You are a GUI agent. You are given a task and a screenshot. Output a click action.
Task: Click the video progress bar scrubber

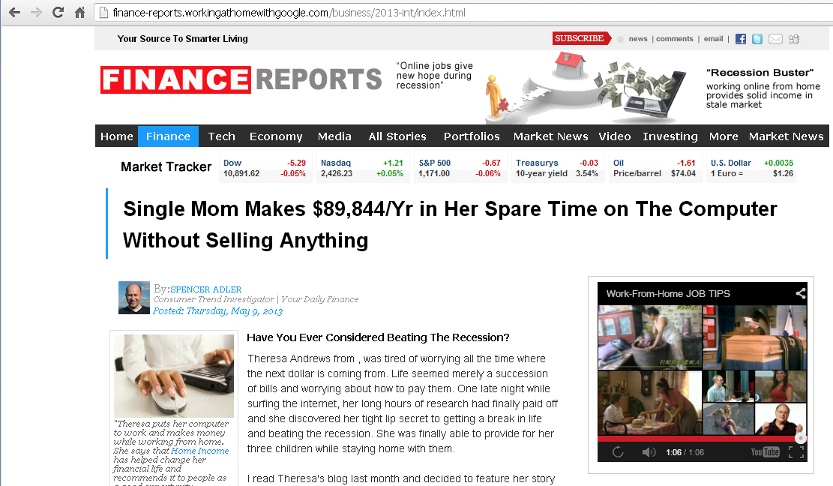[x=801, y=438]
